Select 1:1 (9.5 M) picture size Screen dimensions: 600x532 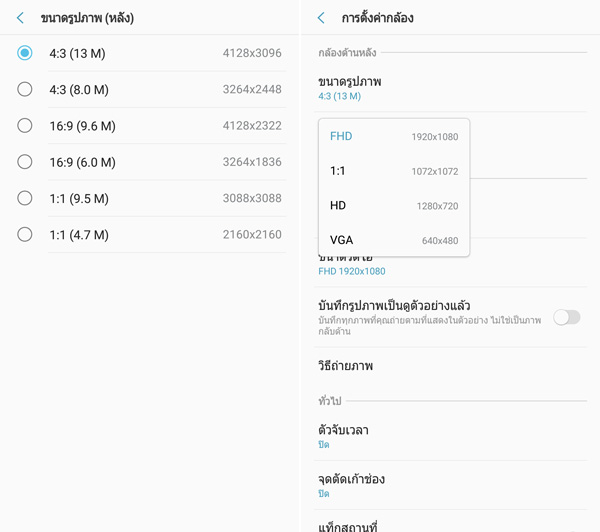pyautogui.click(x=25, y=198)
